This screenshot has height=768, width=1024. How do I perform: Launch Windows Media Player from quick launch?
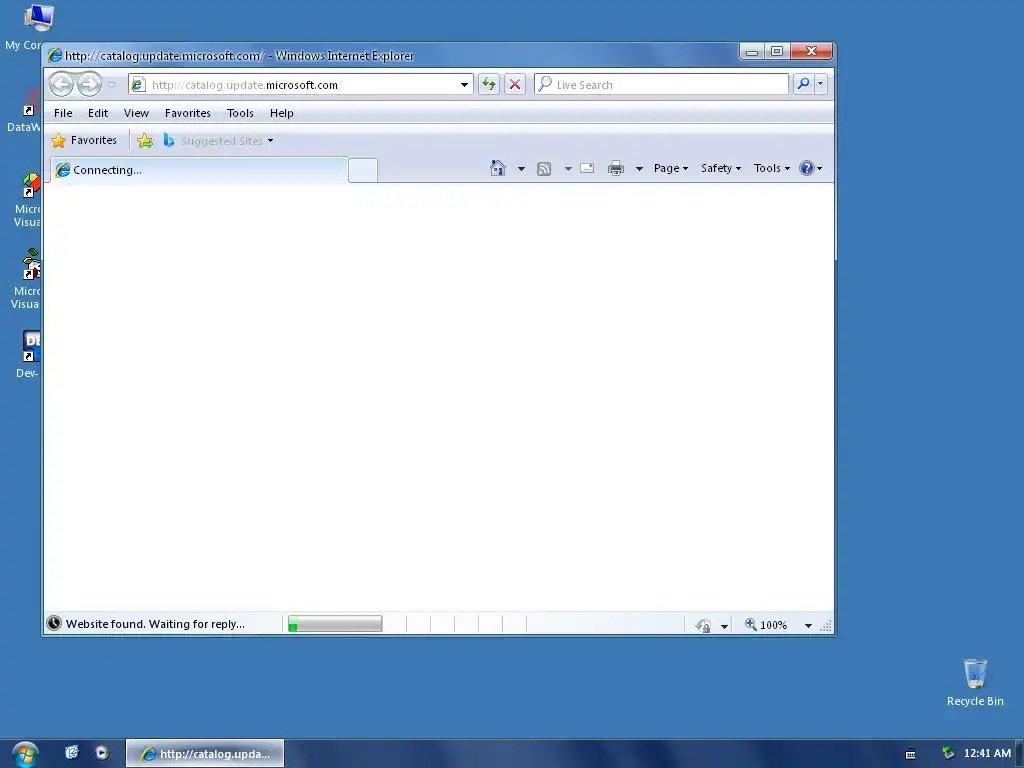click(102, 752)
